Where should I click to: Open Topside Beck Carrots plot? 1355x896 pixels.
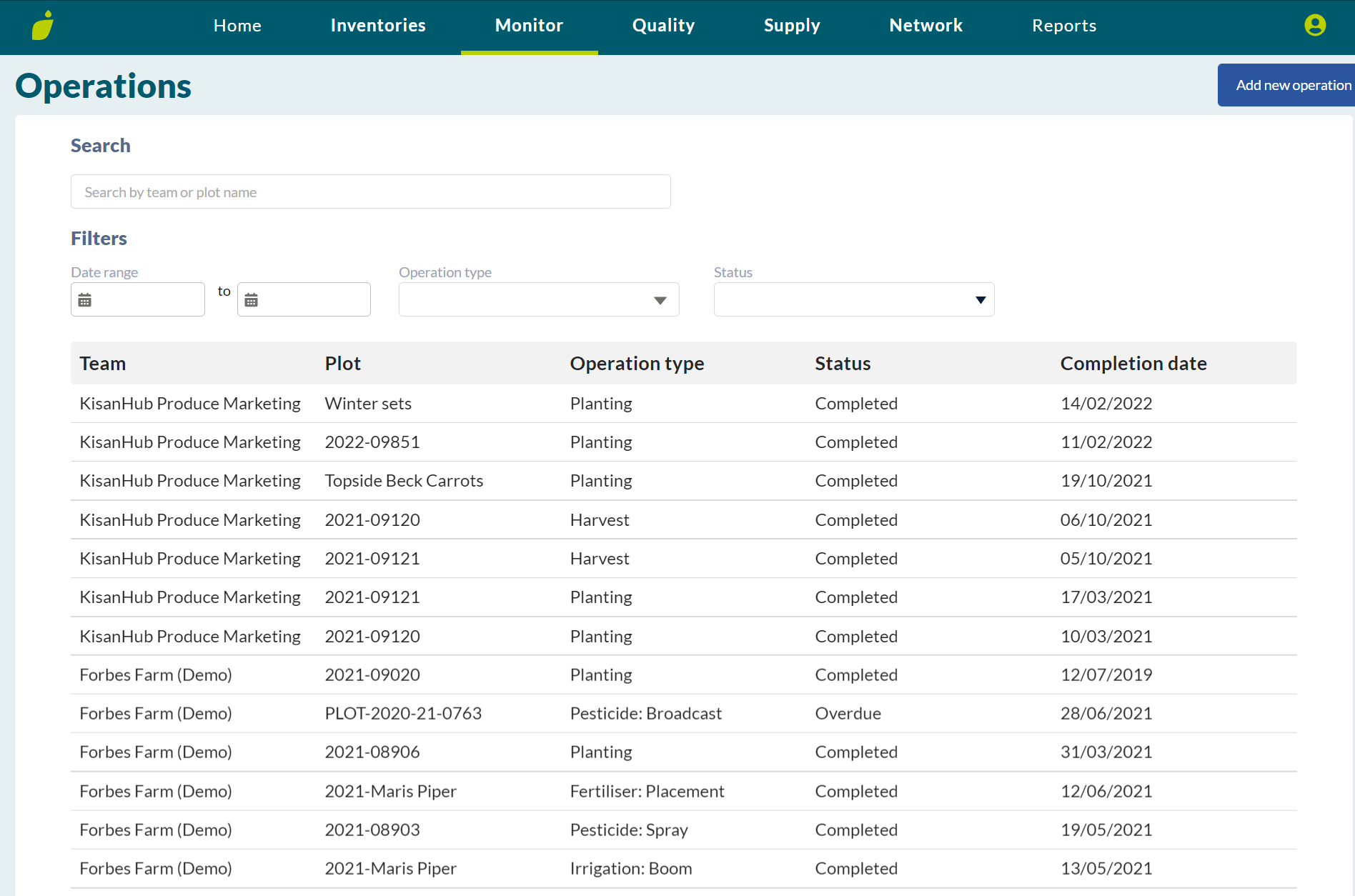[404, 481]
